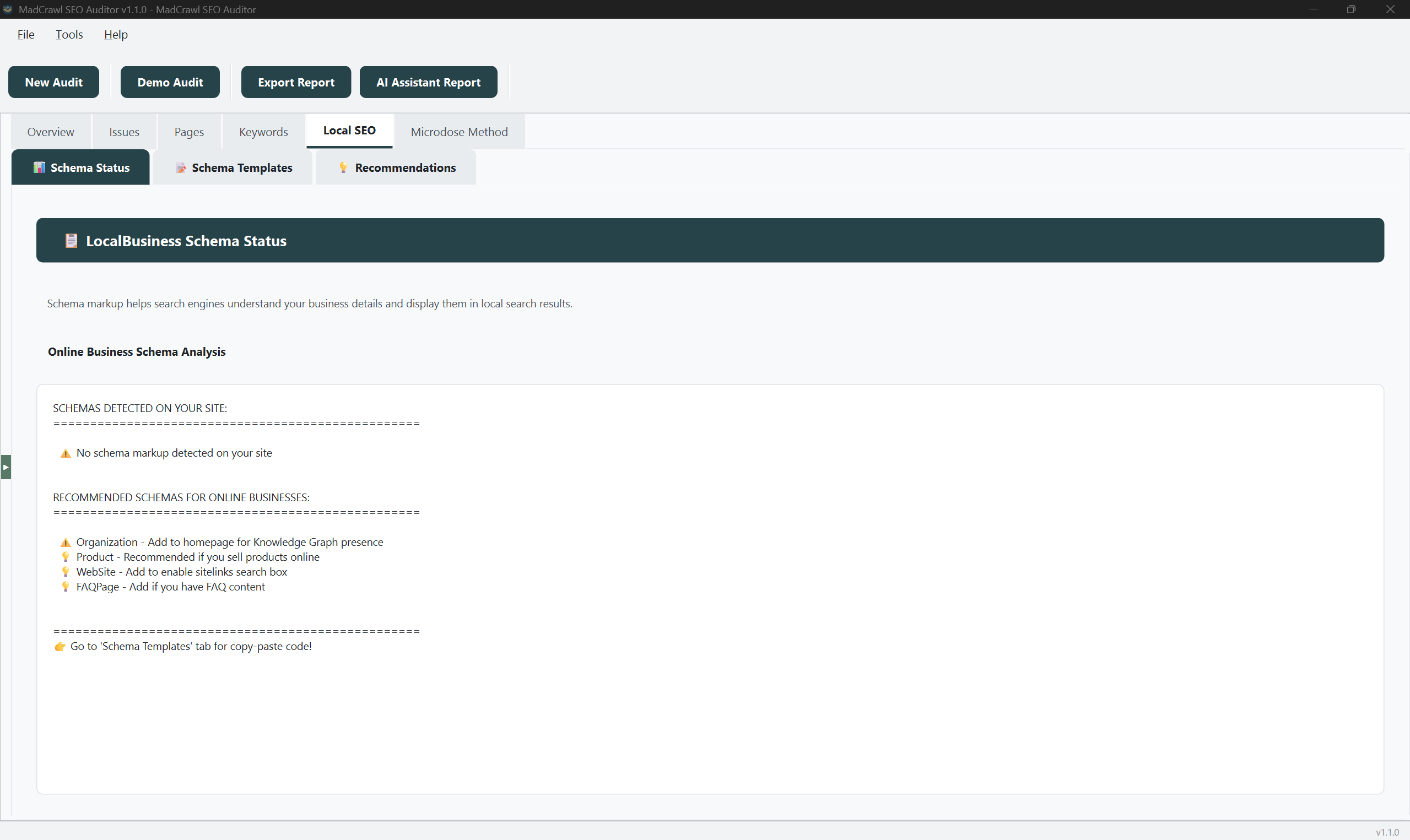
Task: Click the pointing hand icon near Go to
Action: click(60, 647)
